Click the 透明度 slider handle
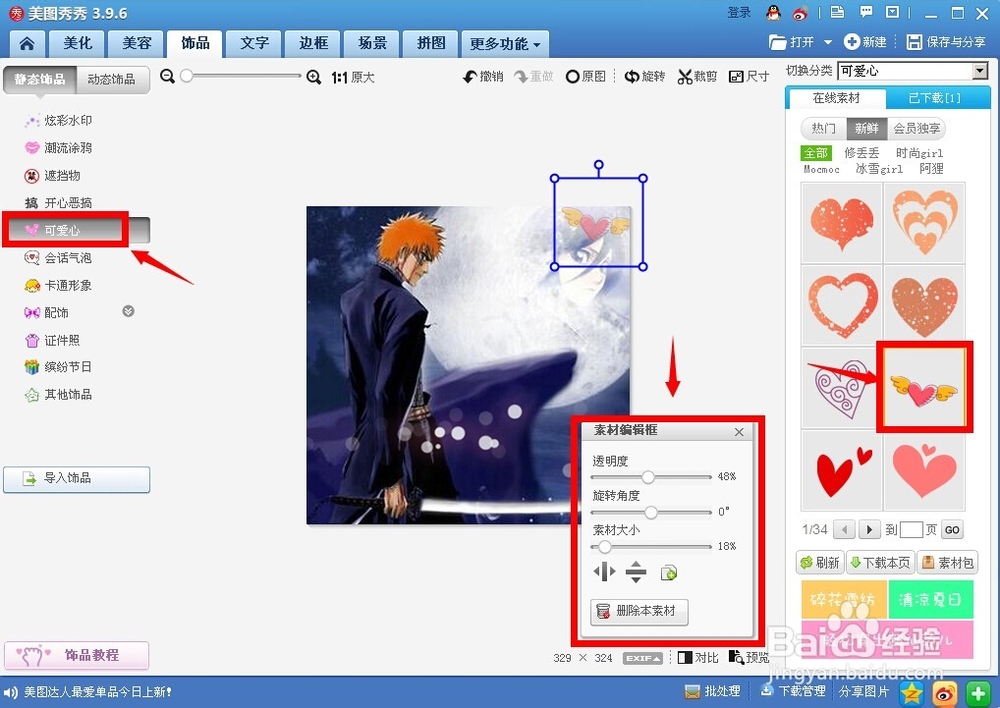 (x=648, y=476)
